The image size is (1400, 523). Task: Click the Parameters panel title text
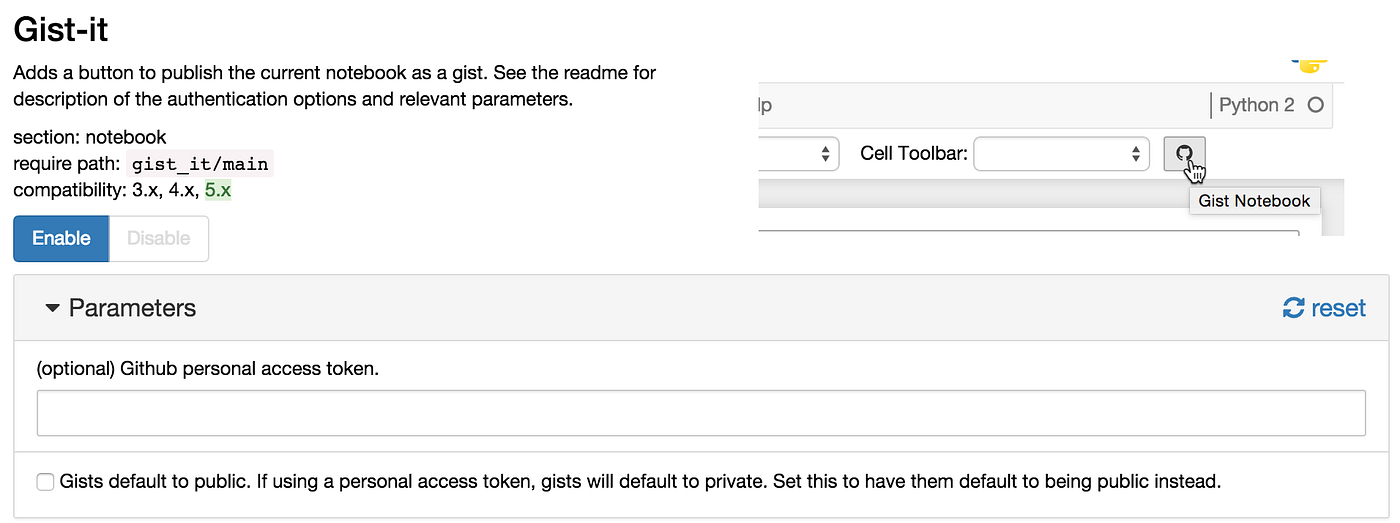pyautogui.click(x=132, y=308)
